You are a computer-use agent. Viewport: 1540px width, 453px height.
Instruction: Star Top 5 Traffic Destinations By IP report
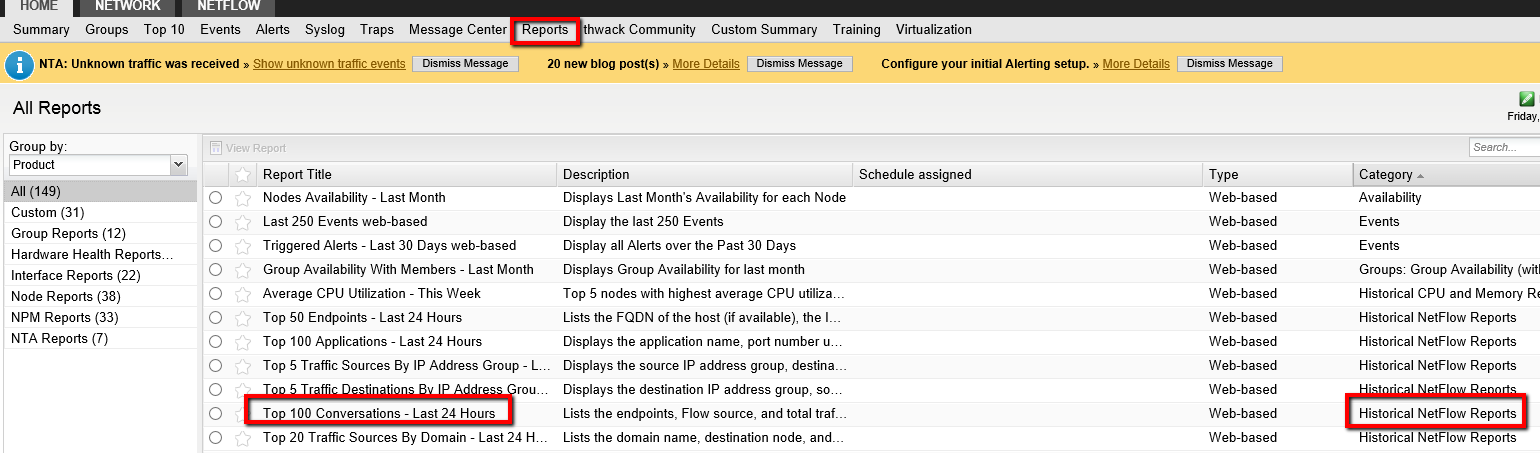[x=242, y=390]
